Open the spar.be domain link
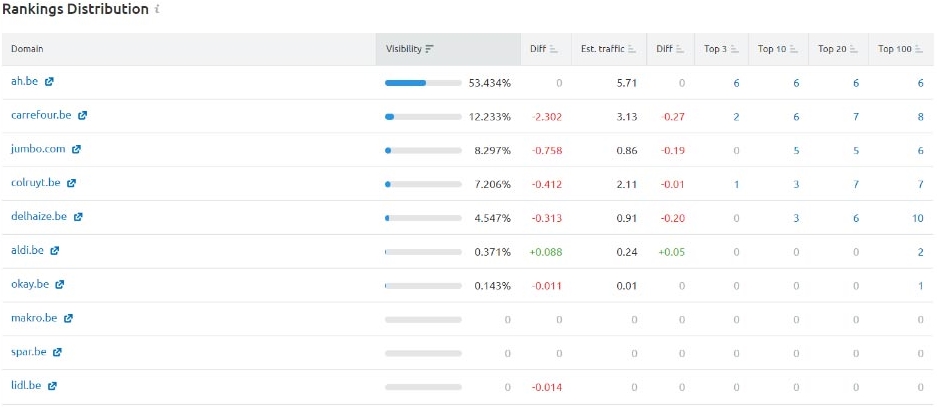The image size is (937, 407). pyautogui.click(x=29, y=352)
